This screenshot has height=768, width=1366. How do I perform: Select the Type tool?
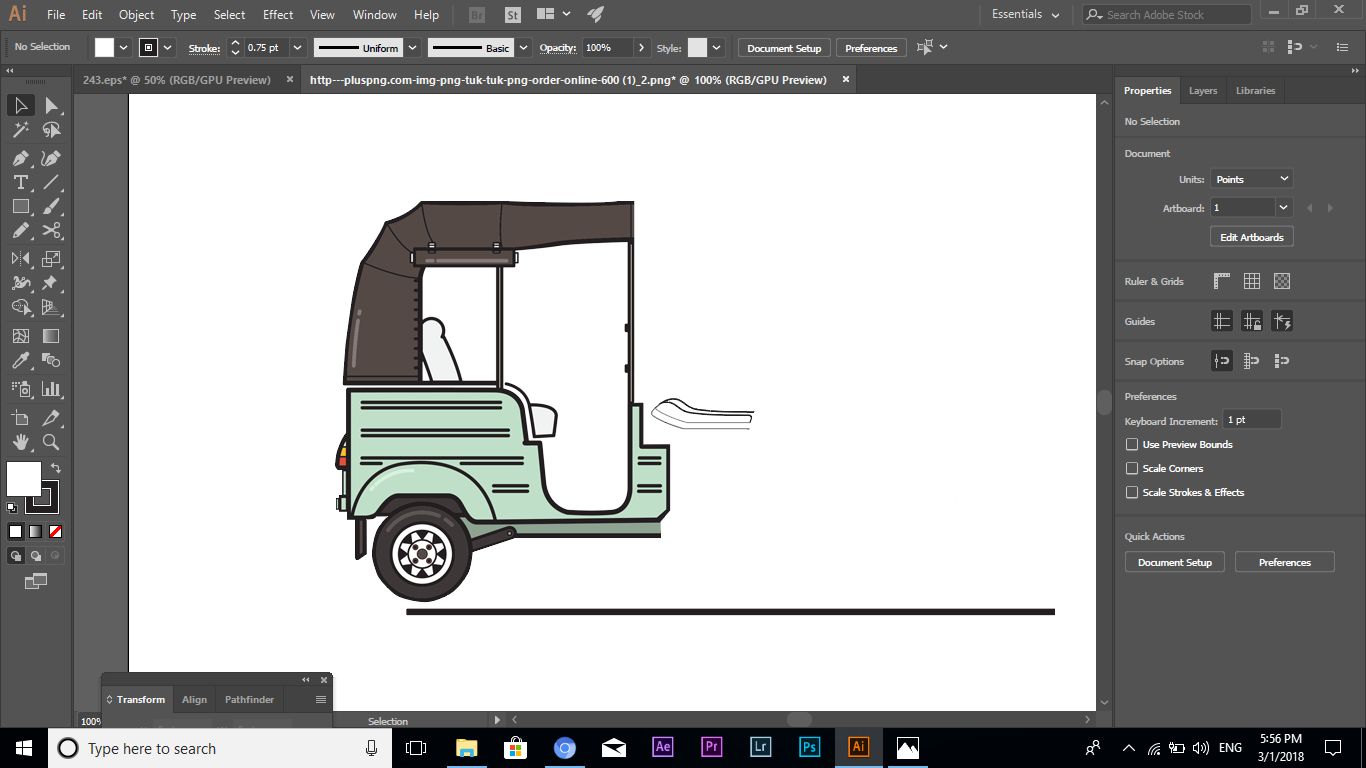point(20,182)
